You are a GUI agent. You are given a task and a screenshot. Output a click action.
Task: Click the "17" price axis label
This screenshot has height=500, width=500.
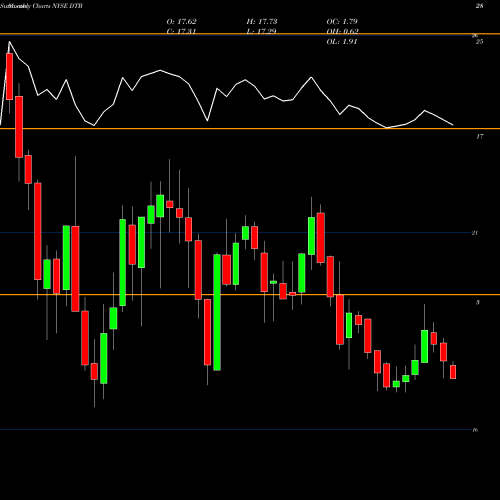pyautogui.click(x=479, y=136)
